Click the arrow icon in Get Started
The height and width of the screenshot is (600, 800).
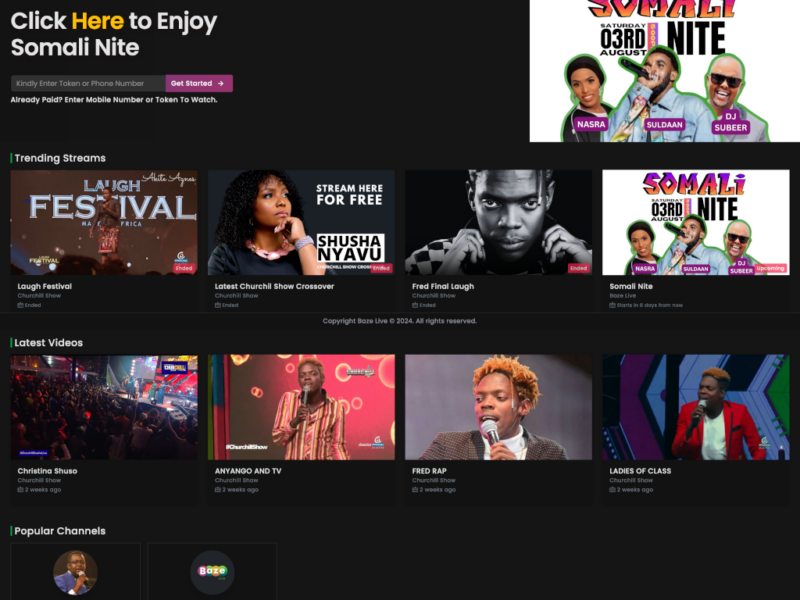point(221,84)
